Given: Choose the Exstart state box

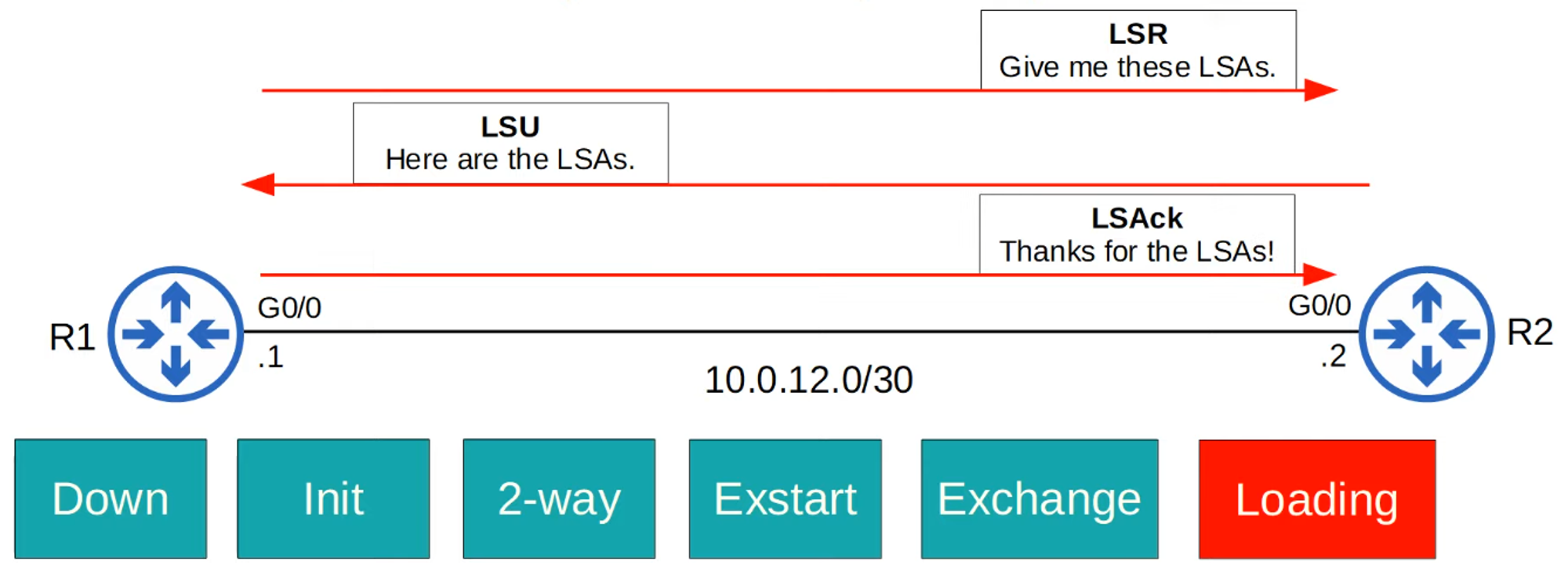Looking at the screenshot, I should click(785, 499).
